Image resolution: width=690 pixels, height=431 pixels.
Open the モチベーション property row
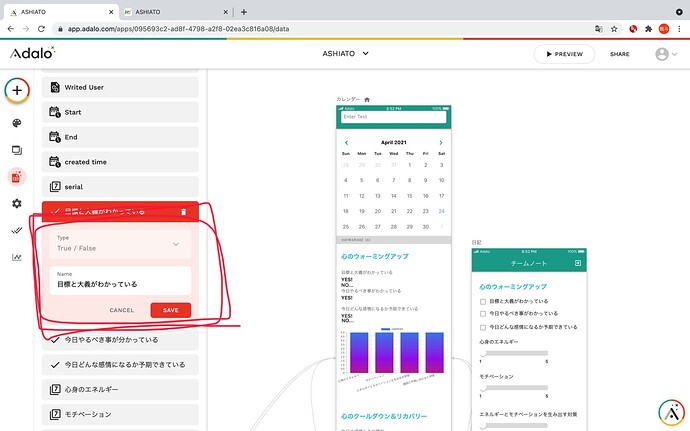tap(120, 414)
